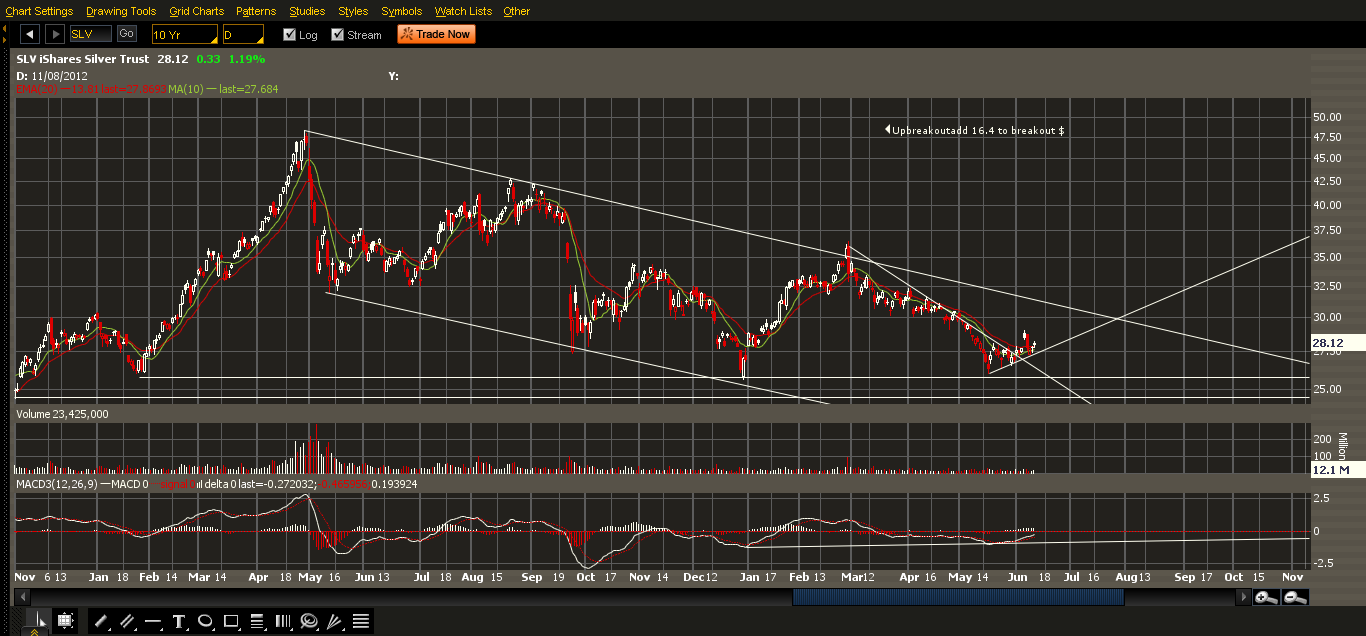Open the Chart Settings menu
The width and height of the screenshot is (1366, 636).
(39, 11)
